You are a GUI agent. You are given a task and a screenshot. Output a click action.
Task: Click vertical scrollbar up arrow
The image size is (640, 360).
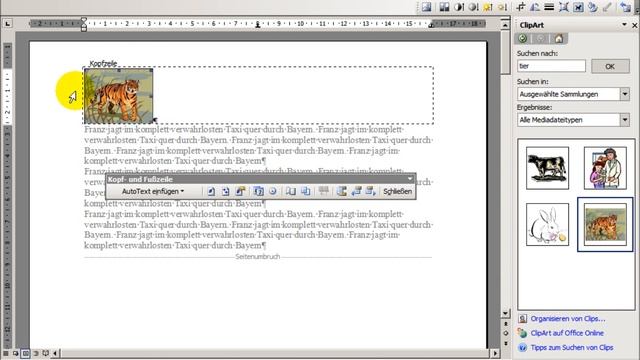tap(505, 25)
